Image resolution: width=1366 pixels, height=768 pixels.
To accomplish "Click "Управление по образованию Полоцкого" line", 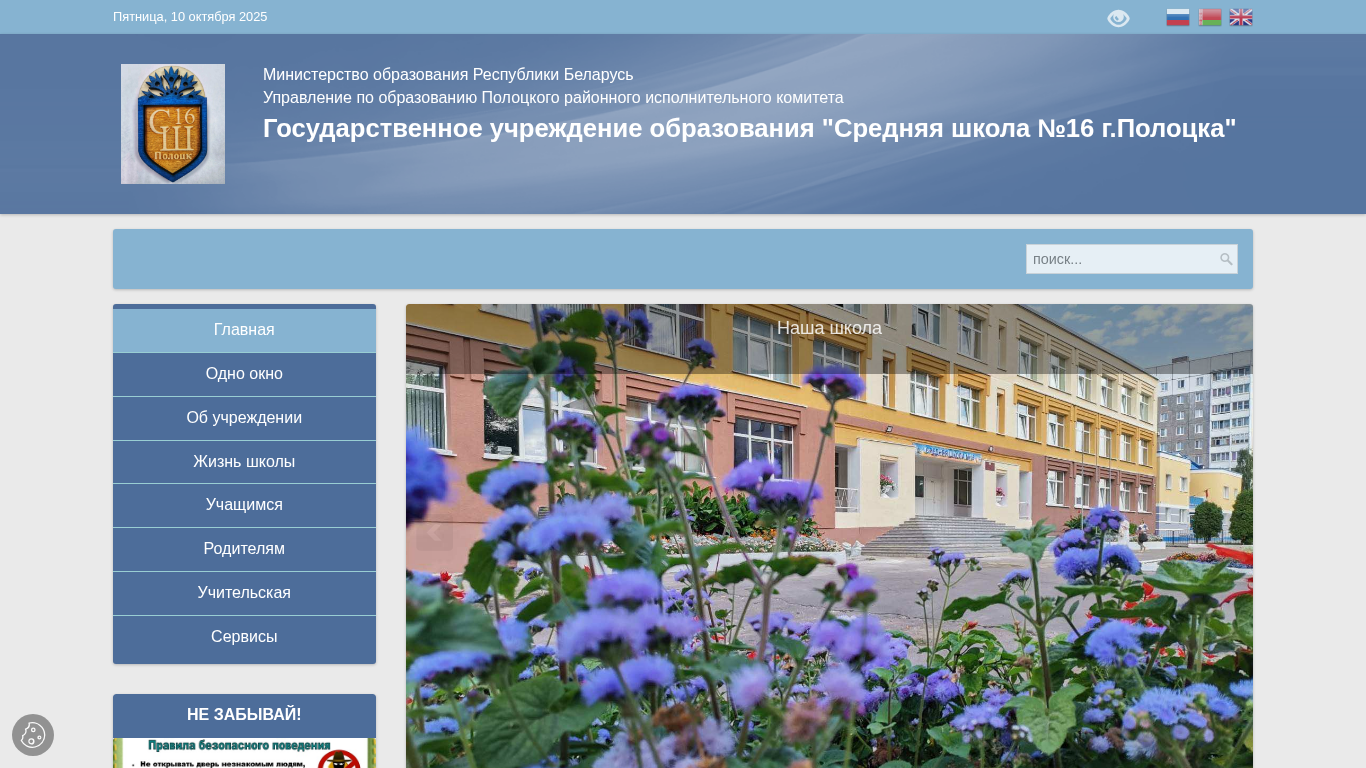I will (x=553, y=98).
